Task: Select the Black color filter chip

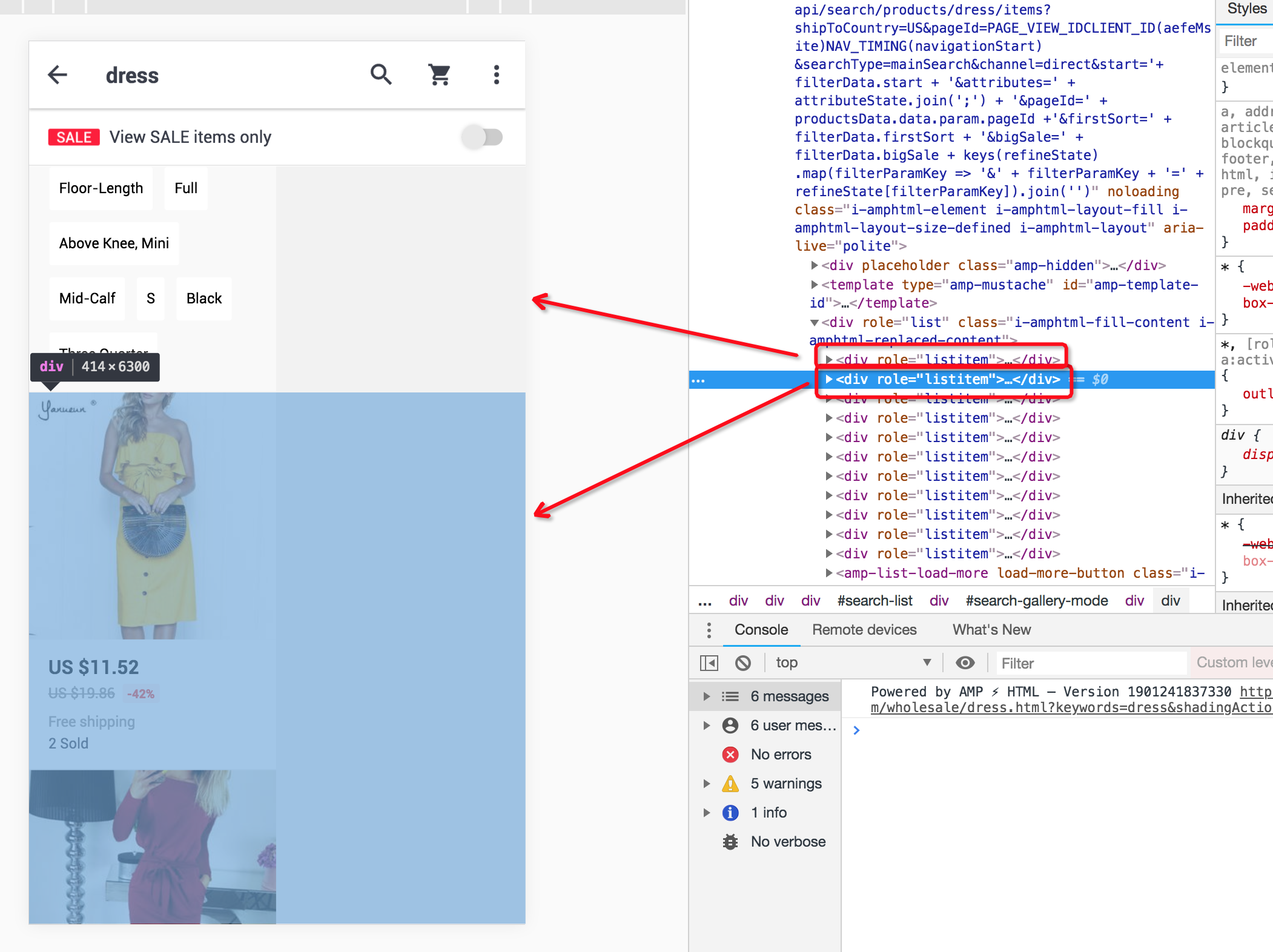Action: pos(204,299)
